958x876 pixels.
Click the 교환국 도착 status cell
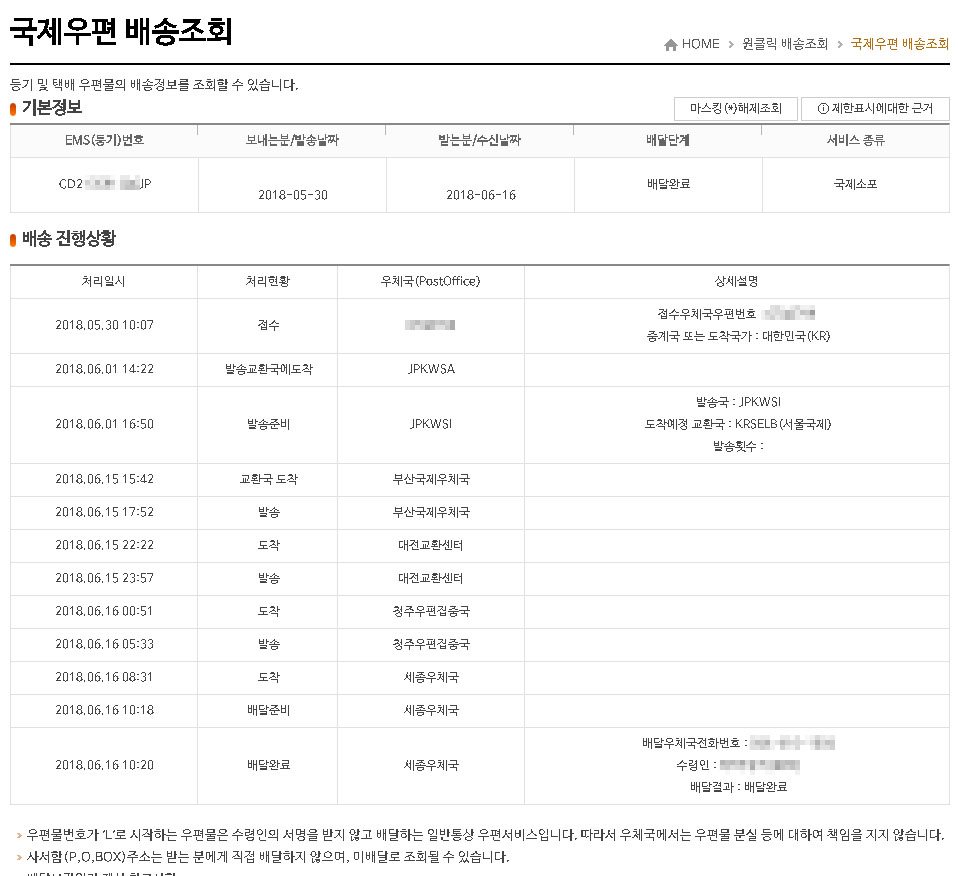tap(269, 480)
